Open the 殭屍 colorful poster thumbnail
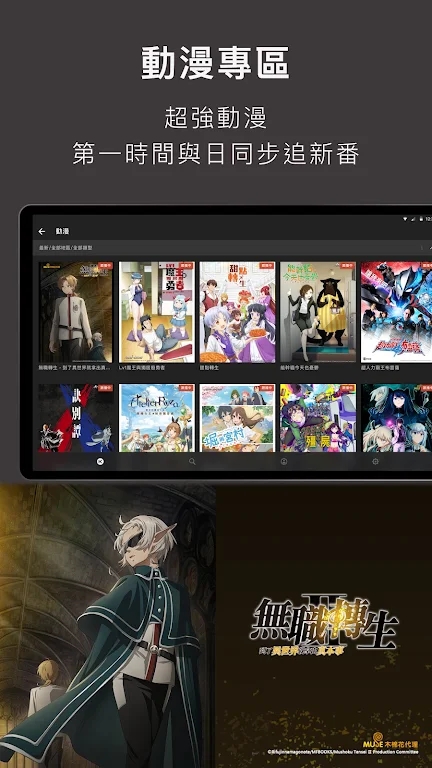This screenshot has height=768, width=432. click(x=318, y=418)
